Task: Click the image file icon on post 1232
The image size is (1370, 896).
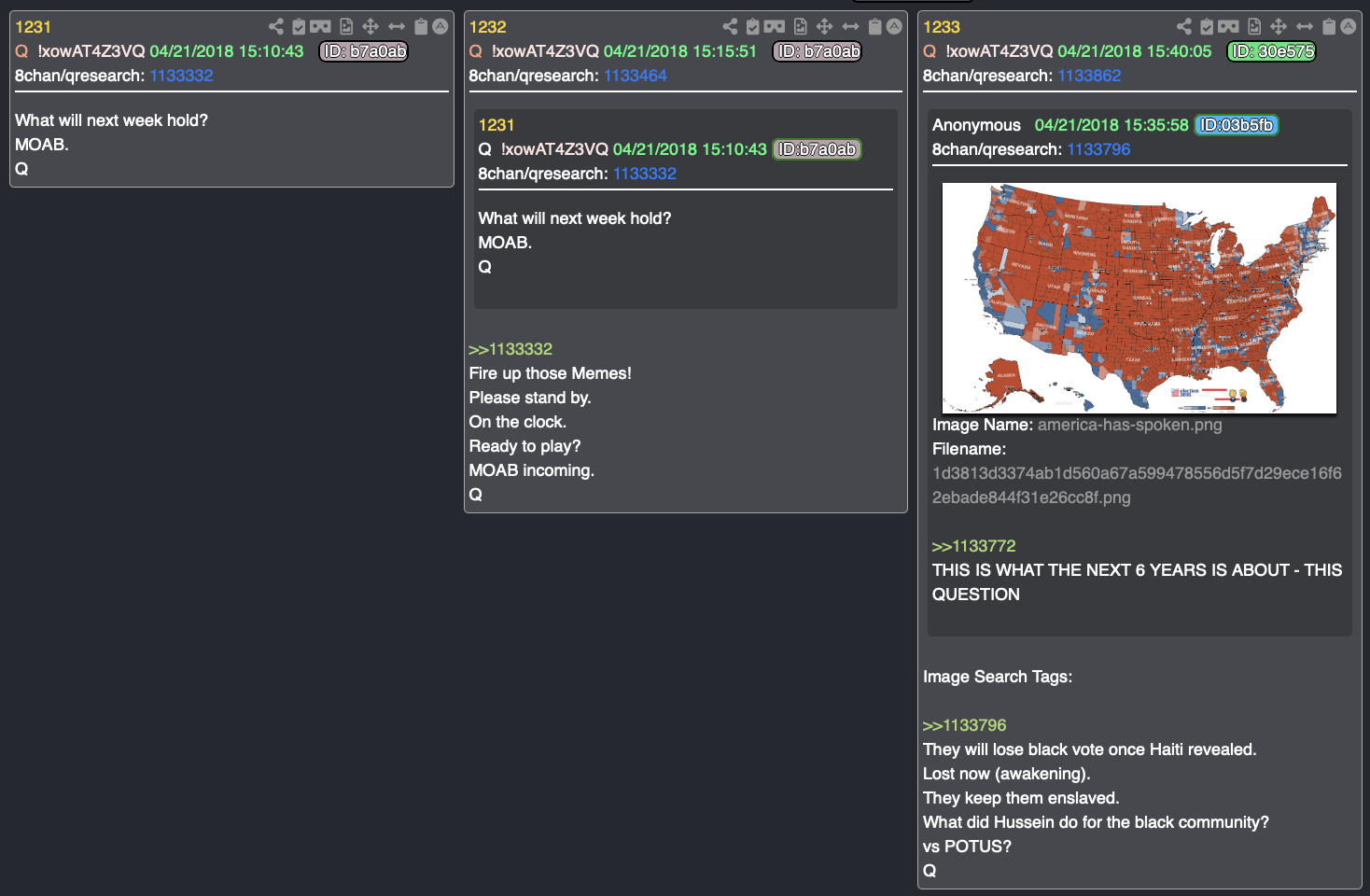Action: (x=801, y=26)
